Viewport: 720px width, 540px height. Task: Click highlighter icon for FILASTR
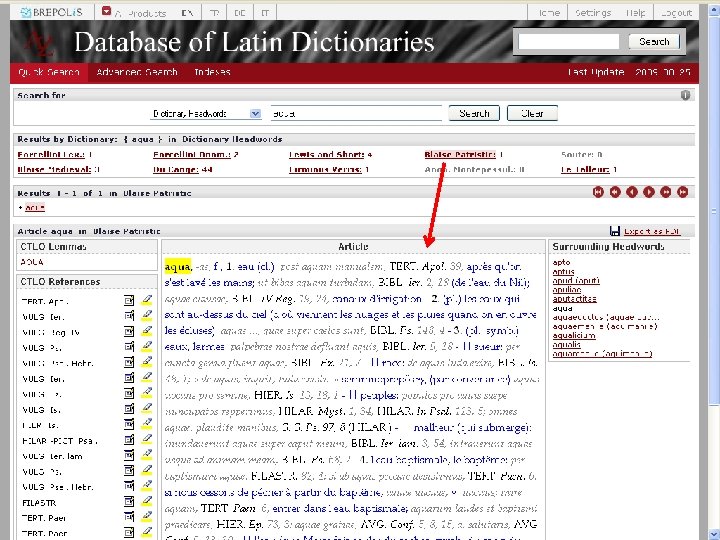tap(146, 502)
